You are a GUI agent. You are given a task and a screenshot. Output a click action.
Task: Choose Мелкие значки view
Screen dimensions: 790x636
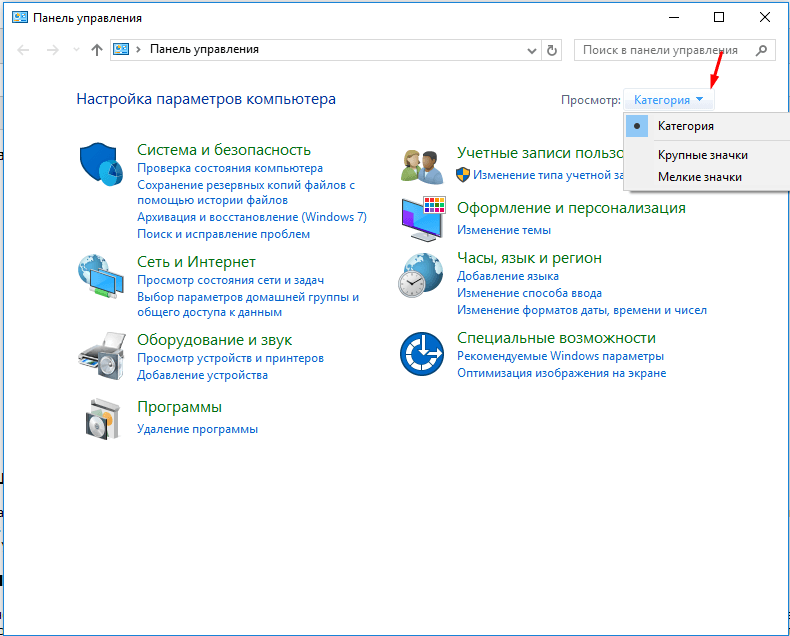tap(707, 177)
